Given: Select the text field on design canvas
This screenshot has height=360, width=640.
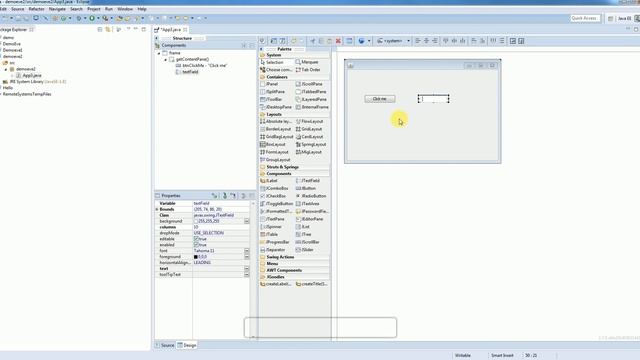Looking at the screenshot, I should click(433, 99).
